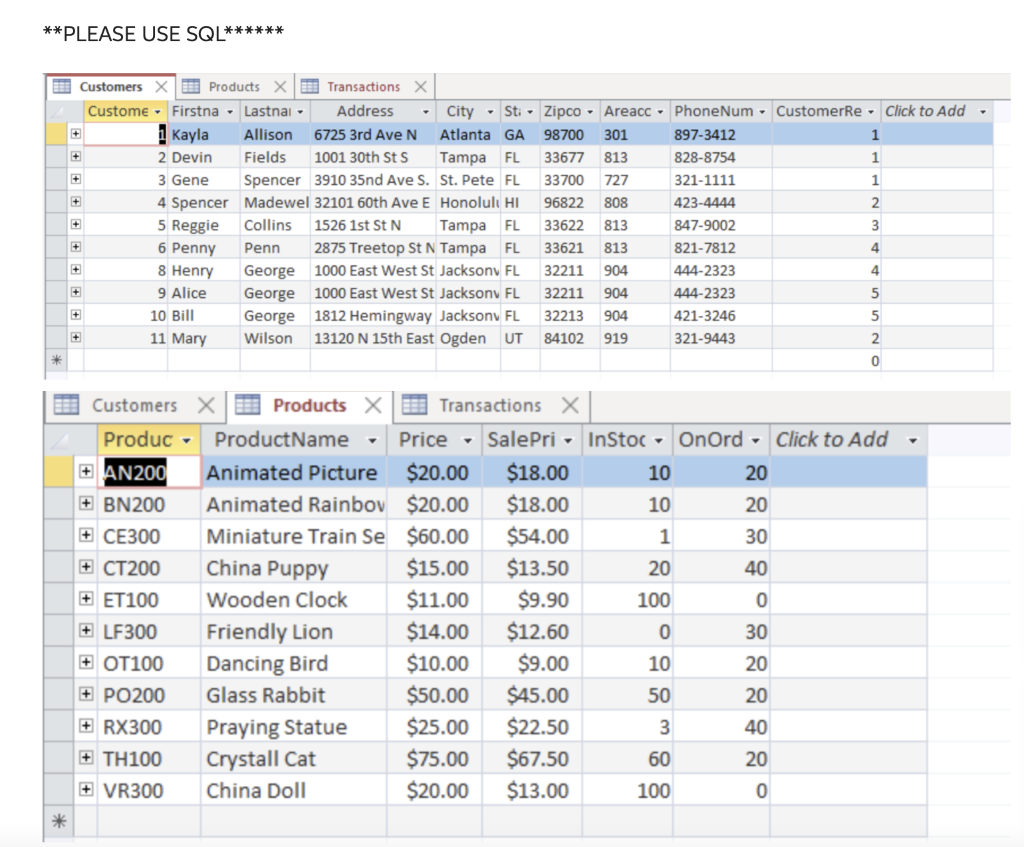Expand the Reggie Collins customer record

pos(76,225)
